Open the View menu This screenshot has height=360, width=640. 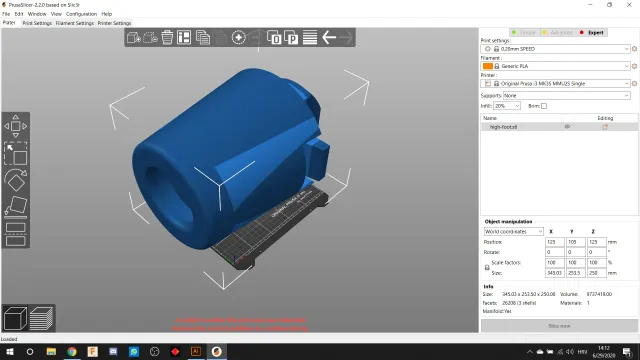tap(56, 14)
